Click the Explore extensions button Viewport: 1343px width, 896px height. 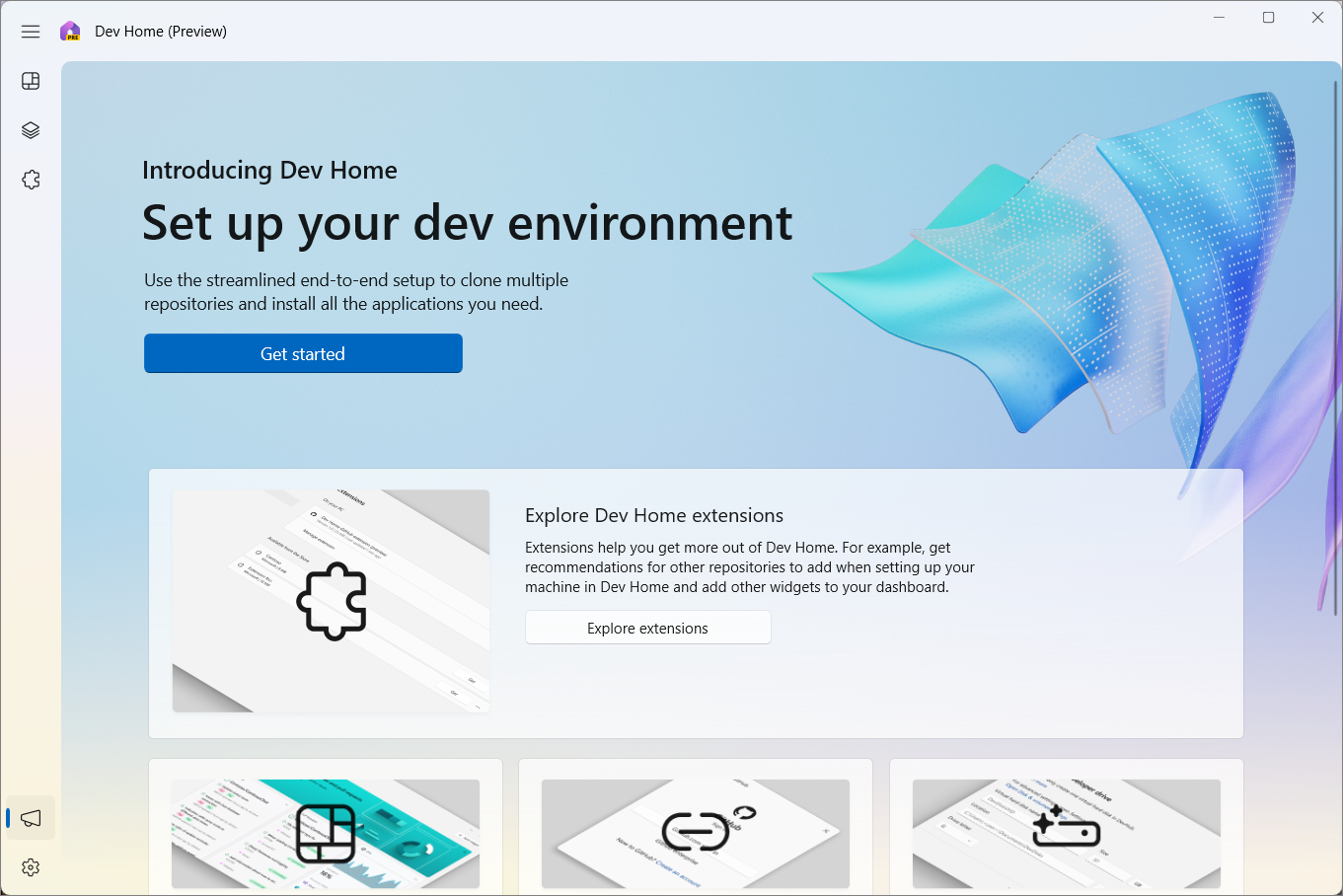pyautogui.click(x=647, y=627)
